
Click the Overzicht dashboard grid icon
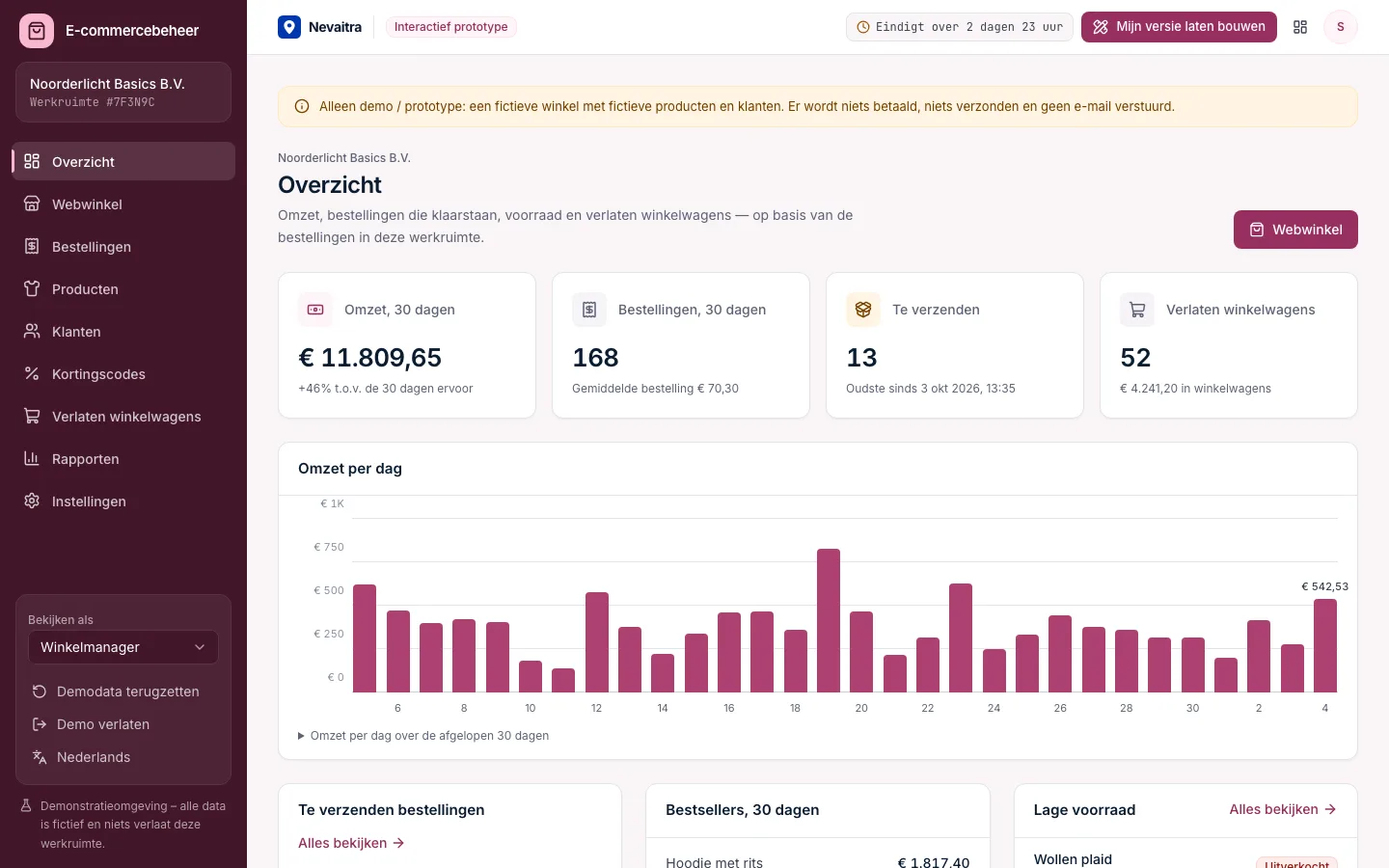click(32, 161)
